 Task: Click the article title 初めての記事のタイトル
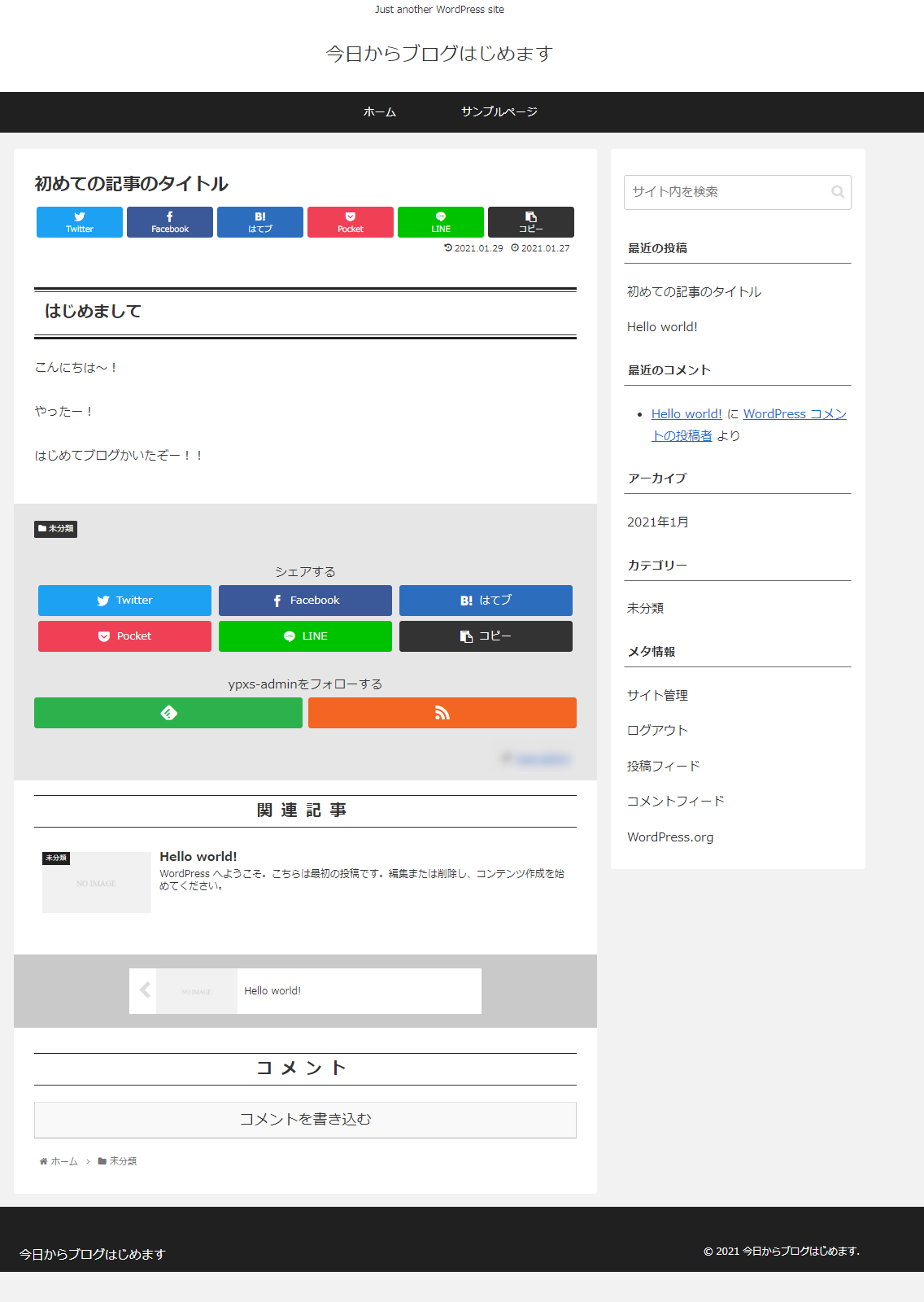pyautogui.click(x=132, y=184)
